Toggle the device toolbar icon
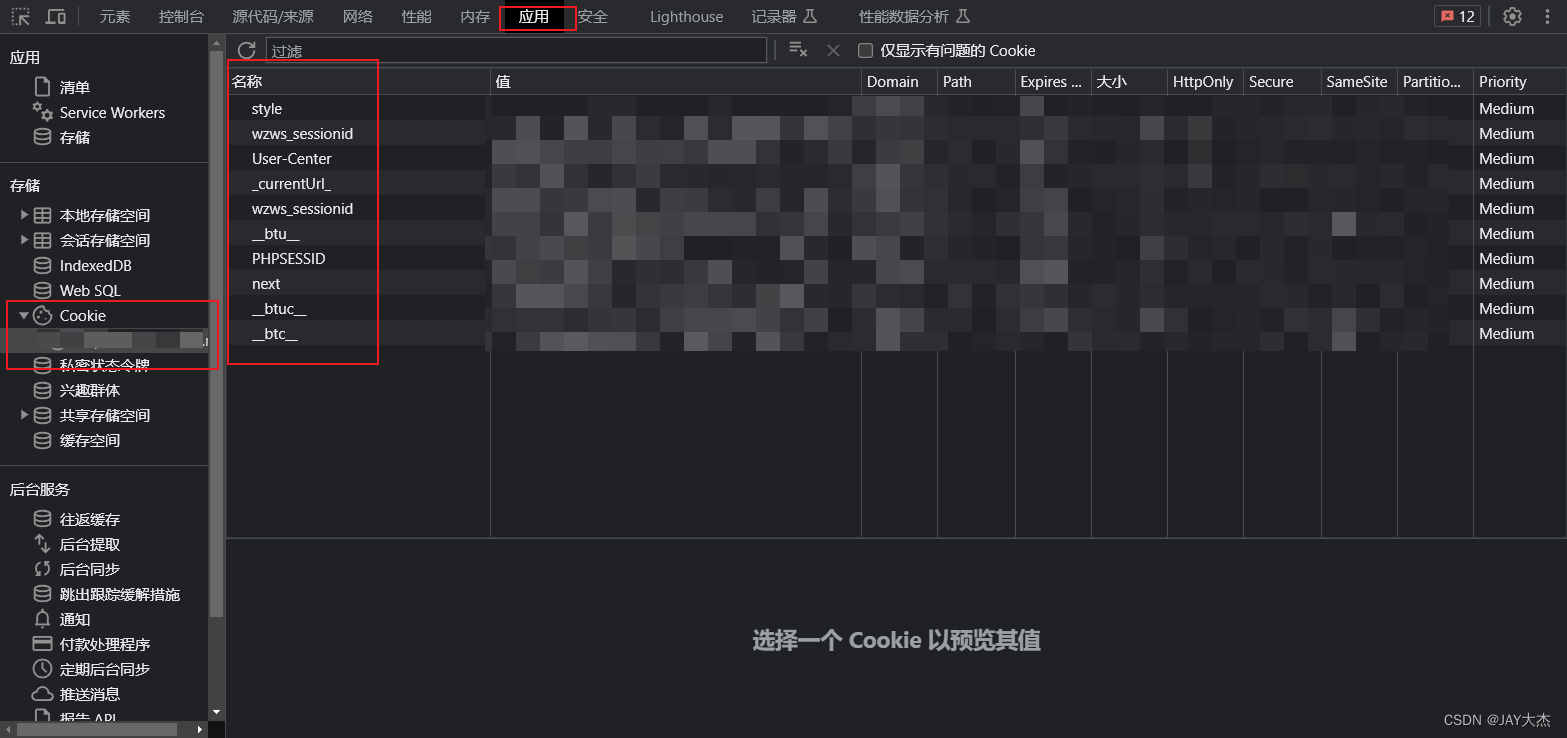The width and height of the screenshot is (1567, 738). tap(55, 16)
